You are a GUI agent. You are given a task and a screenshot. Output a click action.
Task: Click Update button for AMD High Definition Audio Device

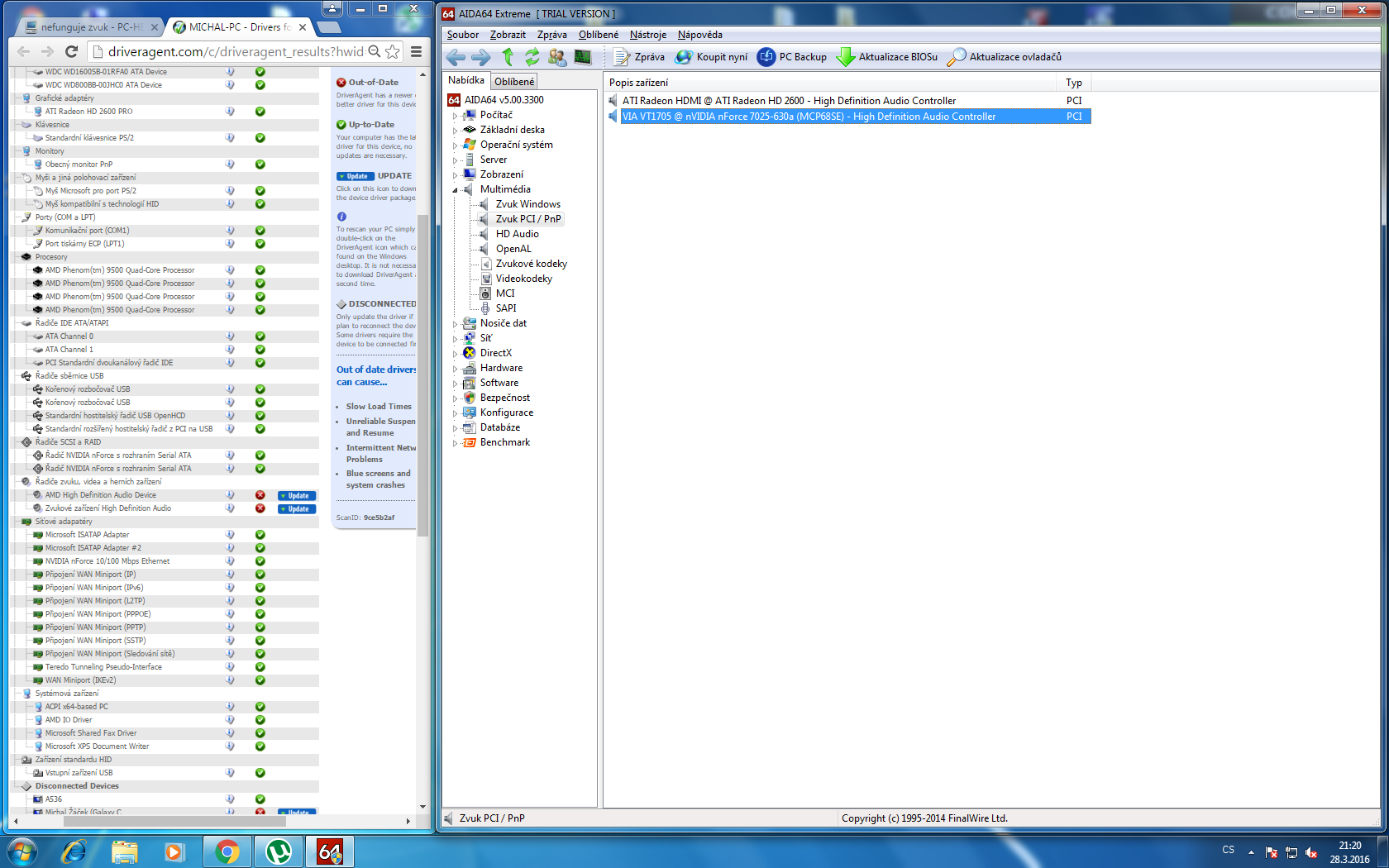click(297, 496)
